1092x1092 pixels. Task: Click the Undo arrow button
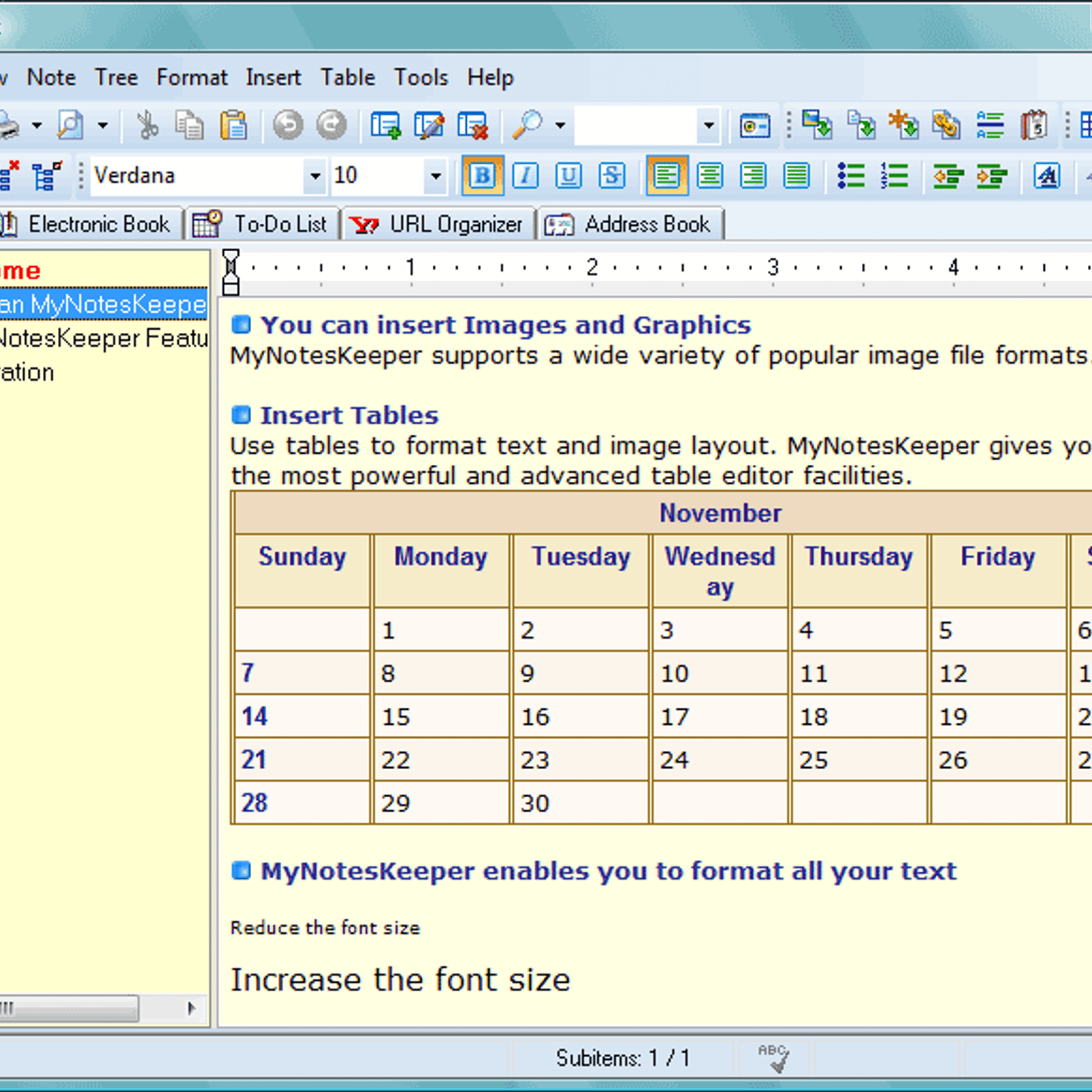coord(288,126)
